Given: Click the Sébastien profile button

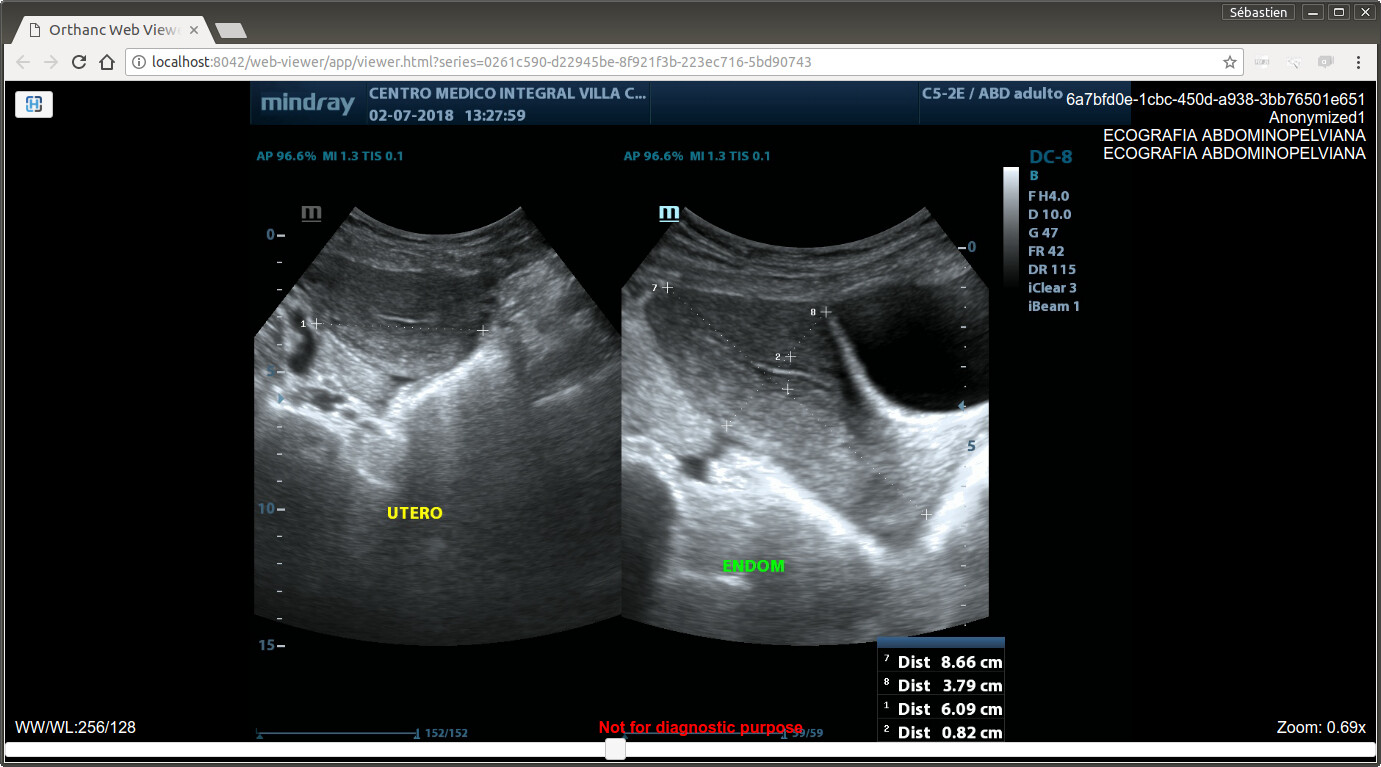Looking at the screenshot, I should [1258, 12].
